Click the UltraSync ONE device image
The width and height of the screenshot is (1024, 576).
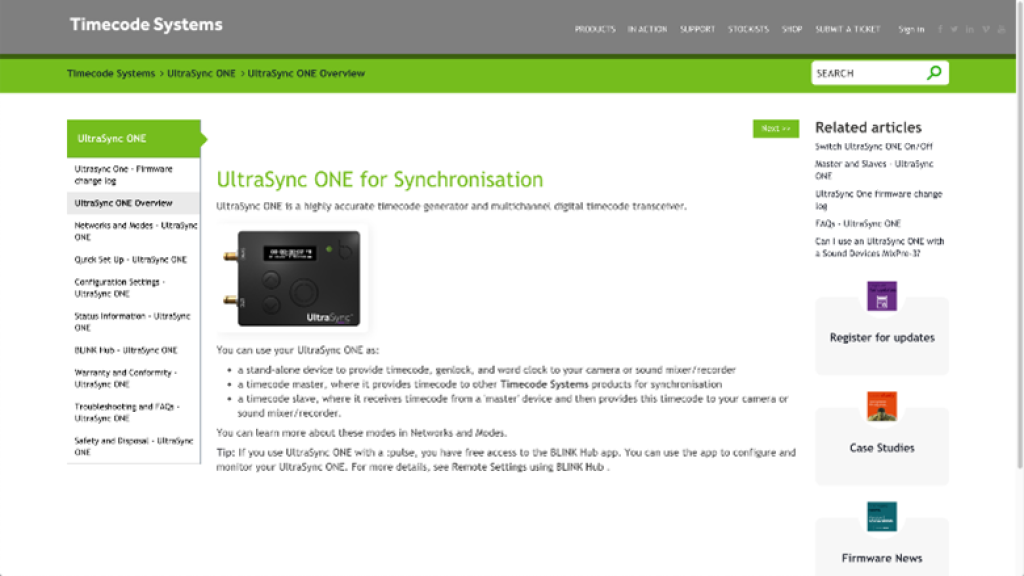(289, 280)
